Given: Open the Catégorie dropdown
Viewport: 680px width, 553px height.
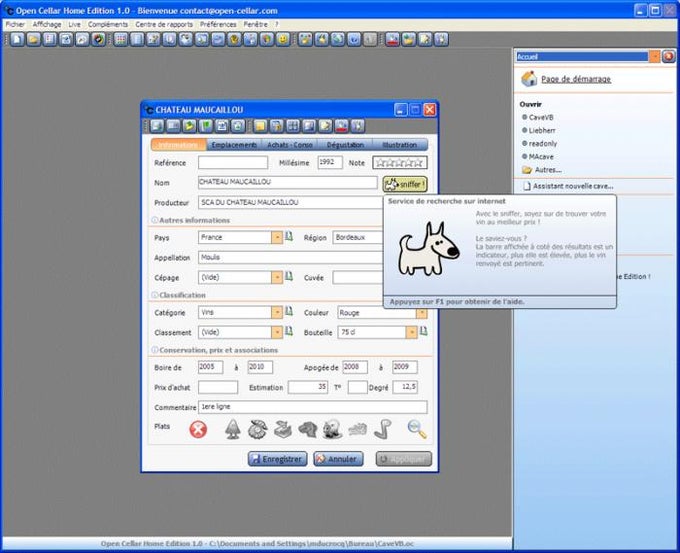Looking at the screenshot, I should pos(277,312).
